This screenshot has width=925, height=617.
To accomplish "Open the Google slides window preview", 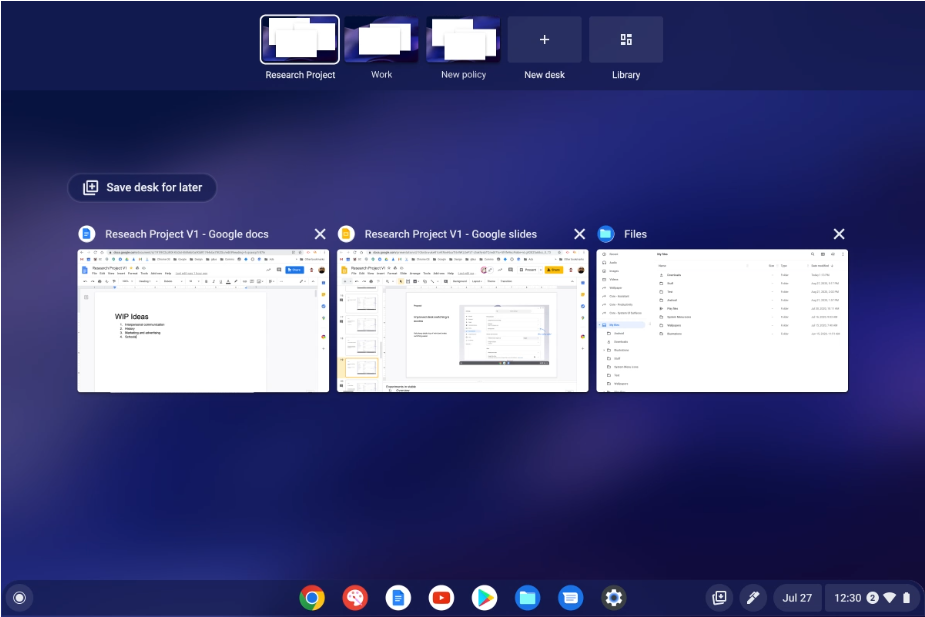I will [x=463, y=320].
